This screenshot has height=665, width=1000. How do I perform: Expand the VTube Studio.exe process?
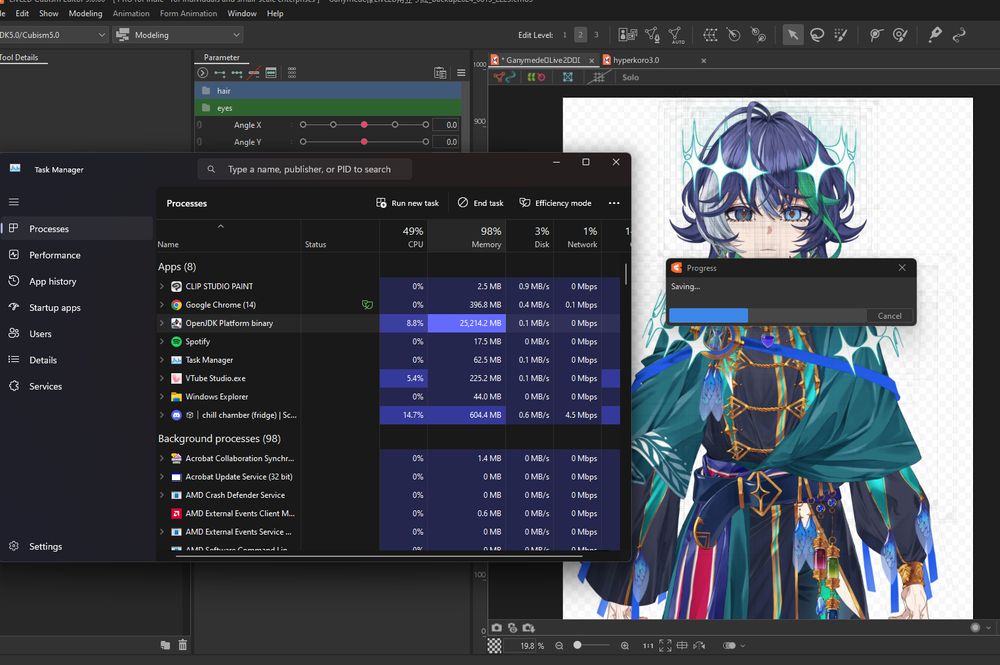coord(162,378)
